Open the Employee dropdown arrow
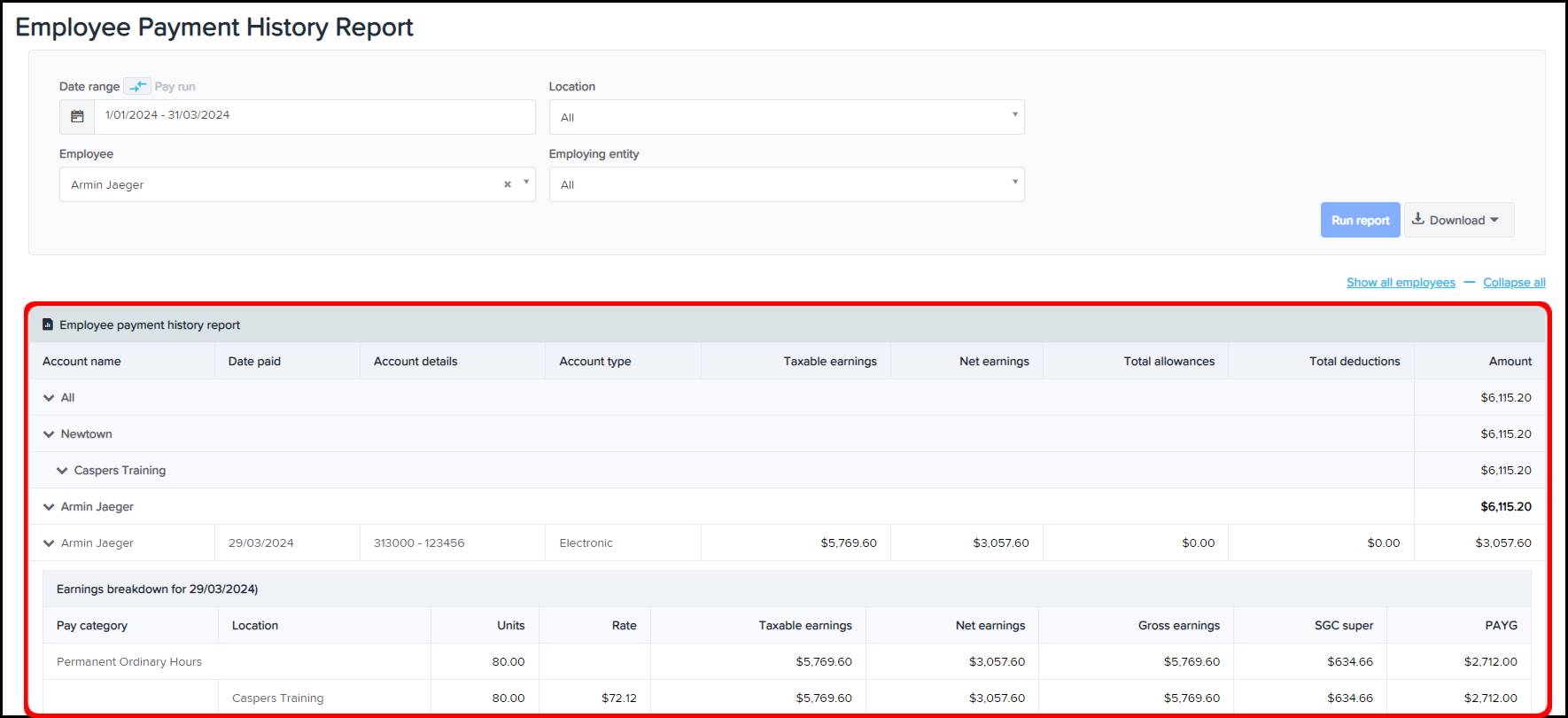The height and width of the screenshot is (718, 1568). tap(526, 183)
